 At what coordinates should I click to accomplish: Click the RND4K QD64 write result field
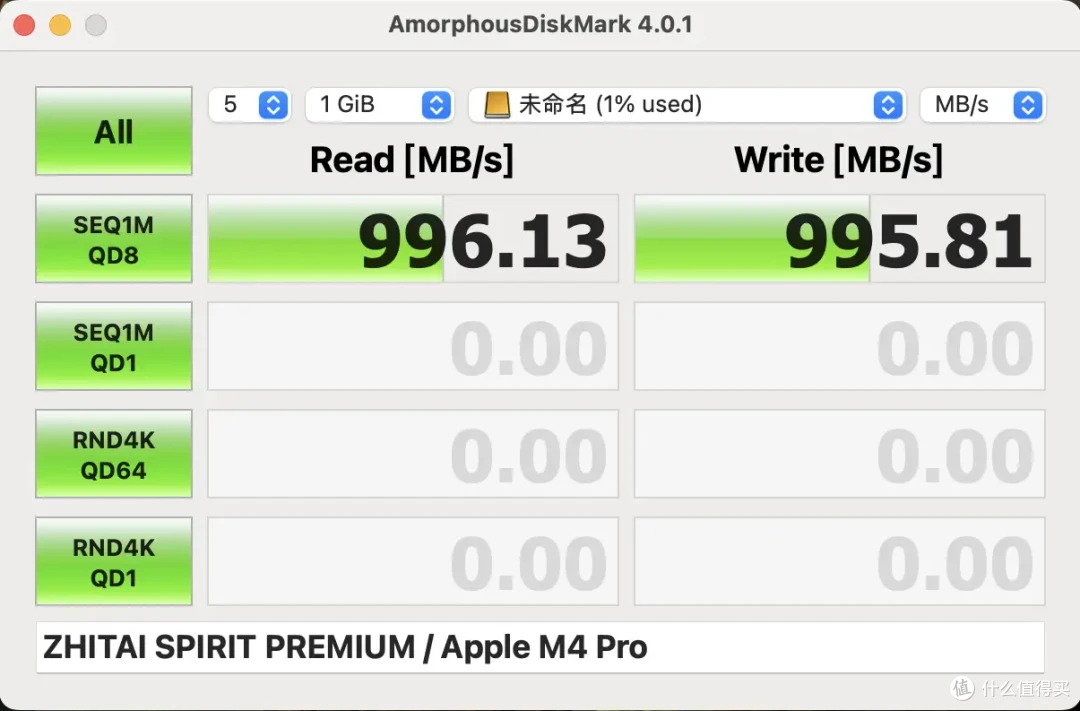(x=840, y=453)
